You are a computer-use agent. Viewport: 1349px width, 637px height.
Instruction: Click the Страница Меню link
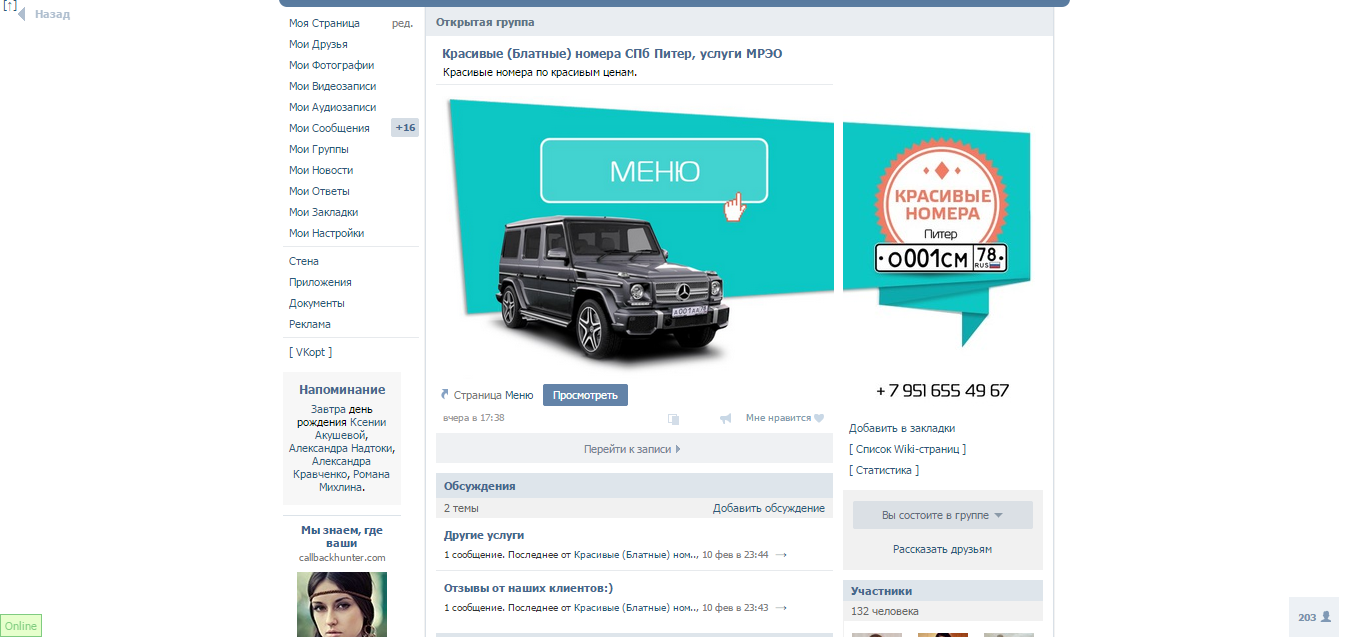[x=493, y=395]
